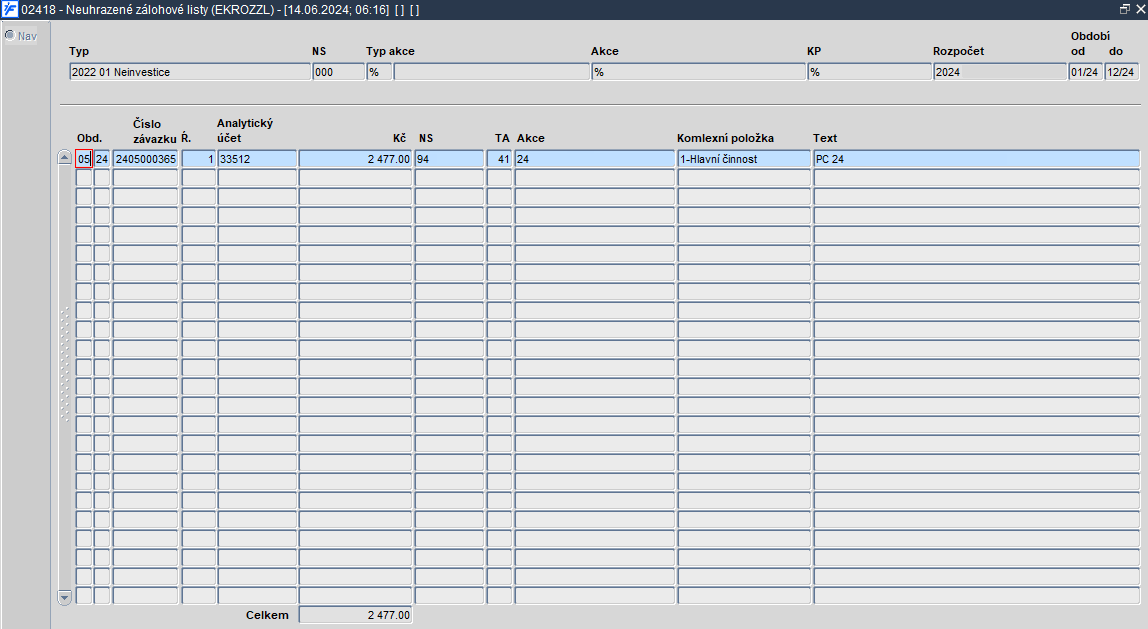The width and height of the screenshot is (1148, 629).
Task: Select the Analytický účet cell 33512
Action: tap(257, 159)
